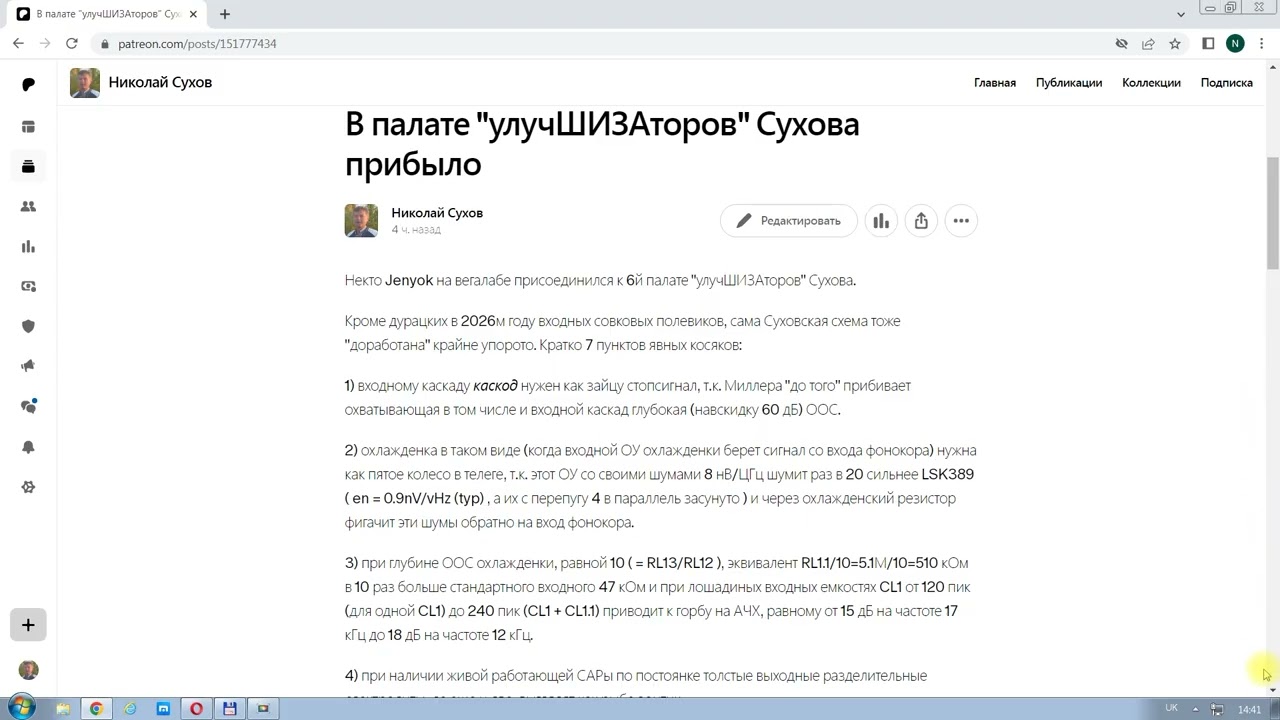Click the post title heading text
Image resolution: width=1280 pixels, height=720 pixels.
602,144
